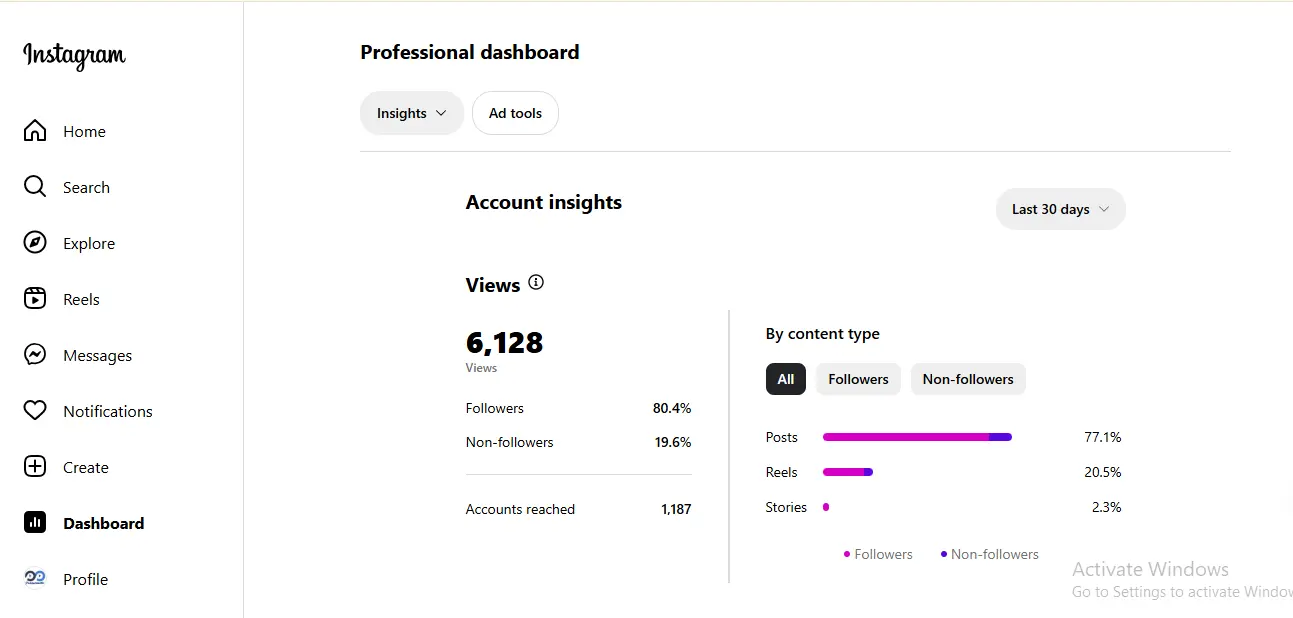The height and width of the screenshot is (618, 1293).
Task: Open the Last 30 days dropdown
Action: [1061, 209]
